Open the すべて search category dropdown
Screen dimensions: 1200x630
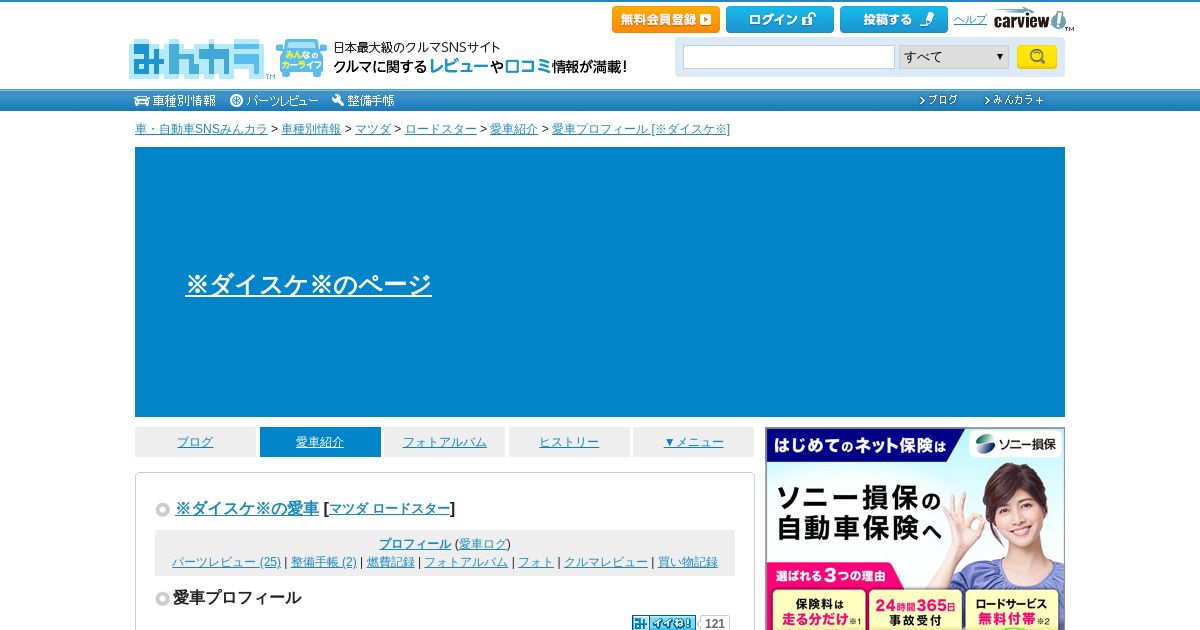[954, 57]
